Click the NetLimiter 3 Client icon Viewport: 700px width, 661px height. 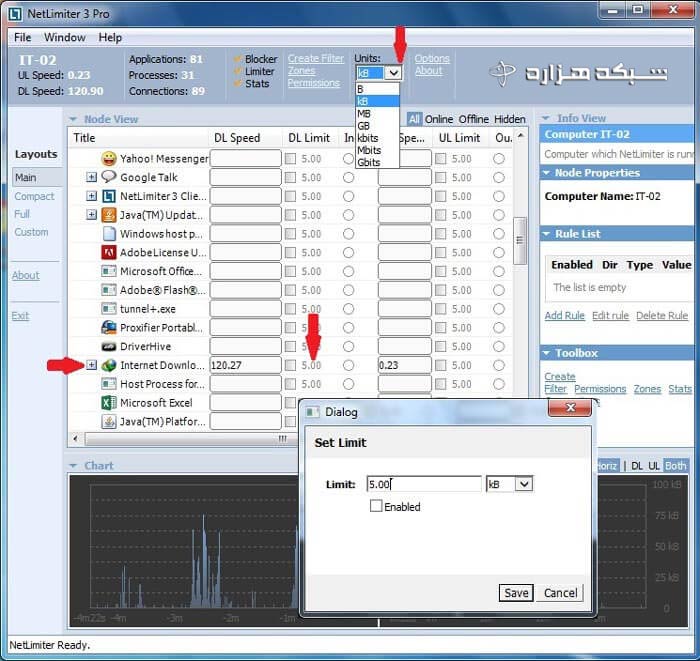108,196
